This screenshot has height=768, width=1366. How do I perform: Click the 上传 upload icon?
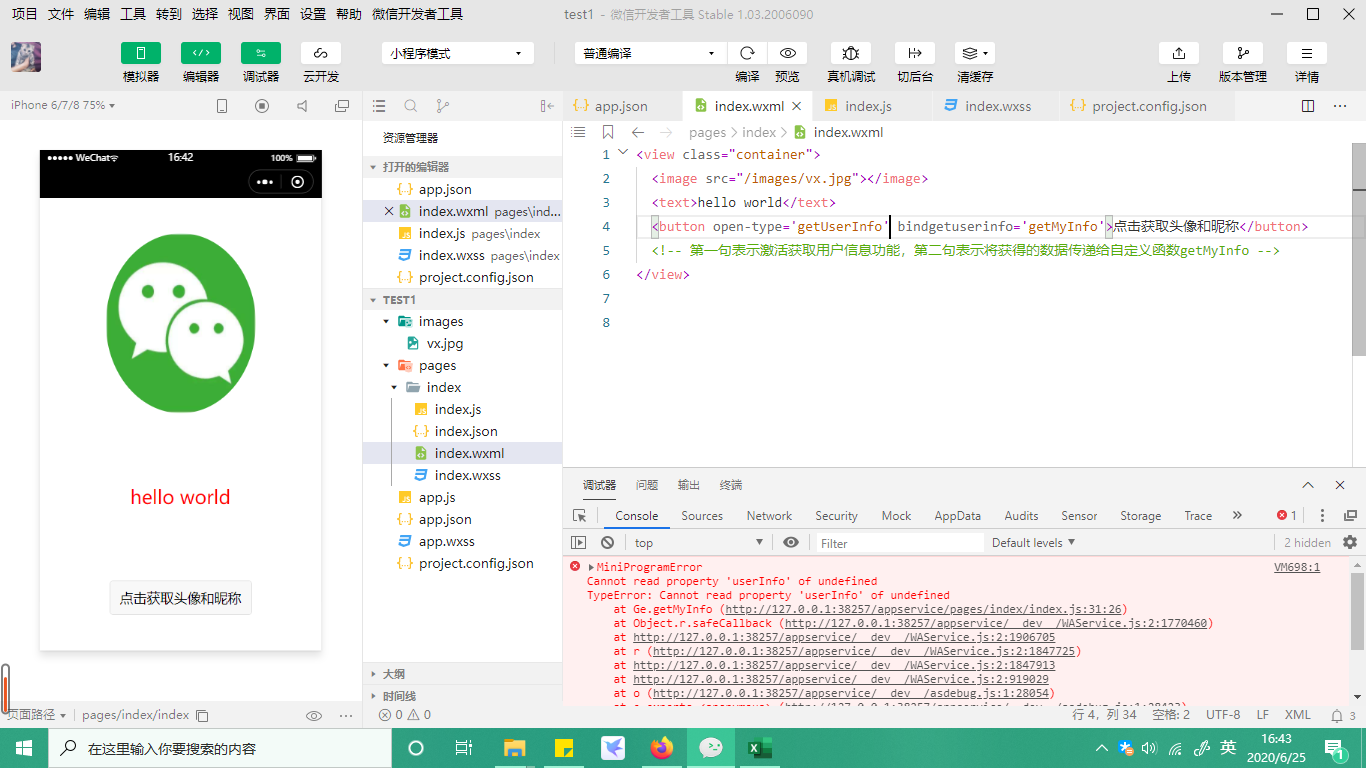click(1179, 53)
